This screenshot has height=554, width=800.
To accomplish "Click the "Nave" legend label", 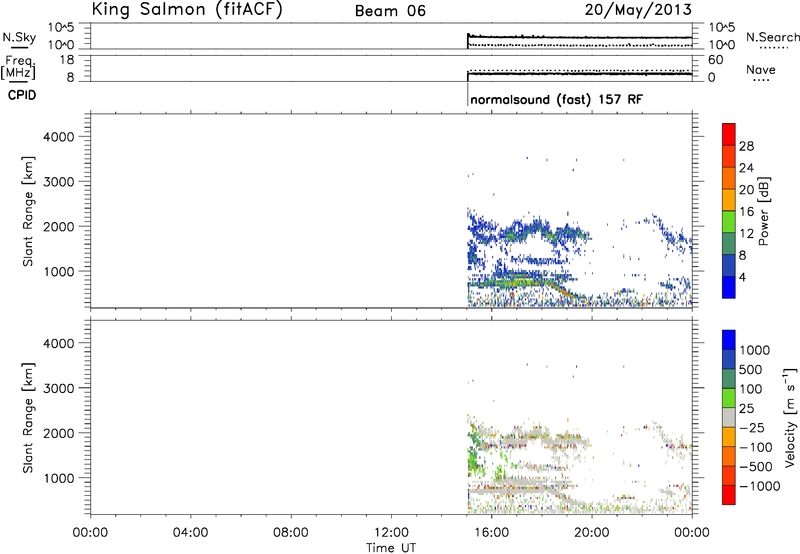I will 760,69.
